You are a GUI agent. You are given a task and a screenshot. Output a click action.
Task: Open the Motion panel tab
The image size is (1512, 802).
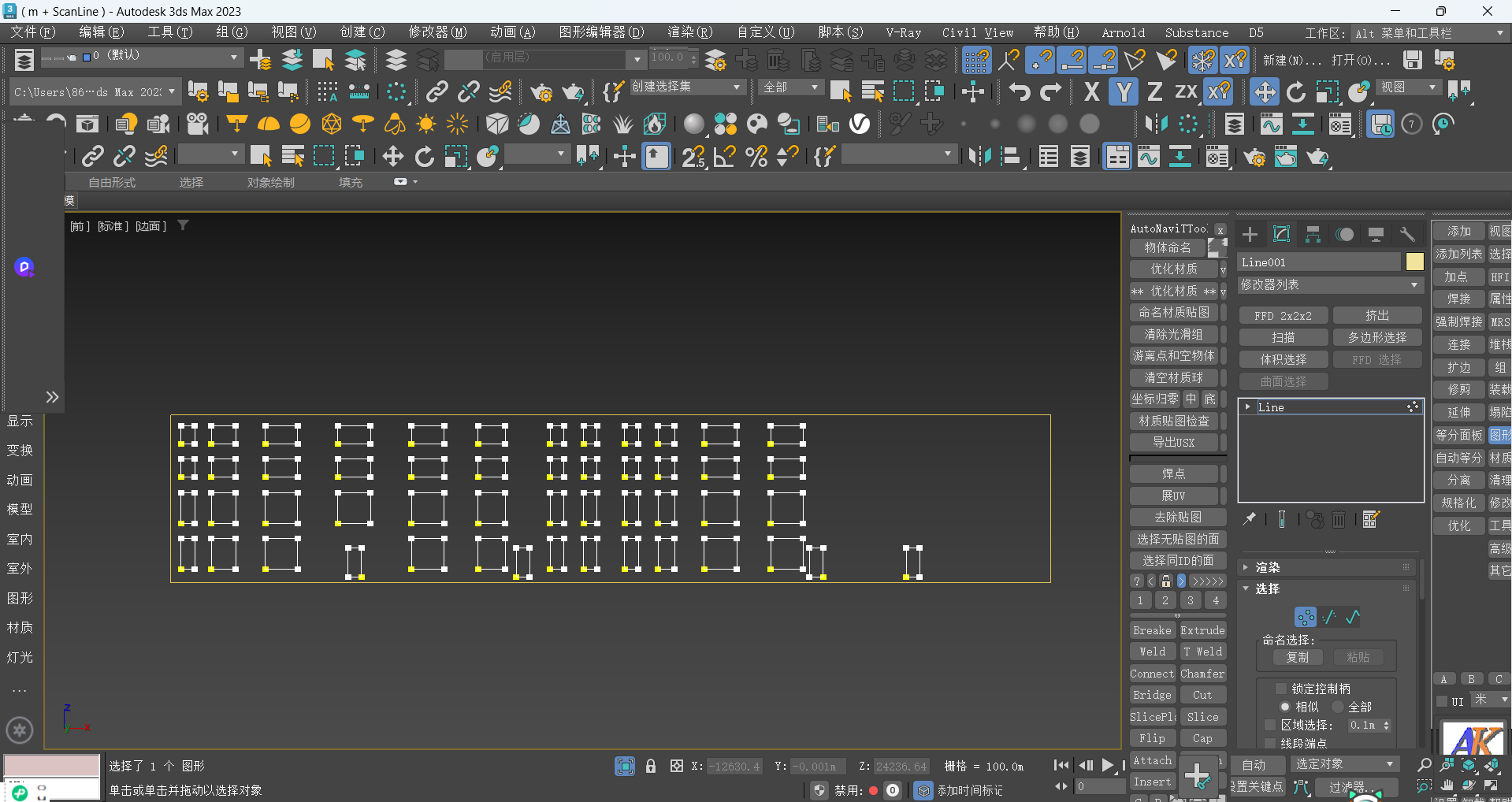coord(1344,234)
